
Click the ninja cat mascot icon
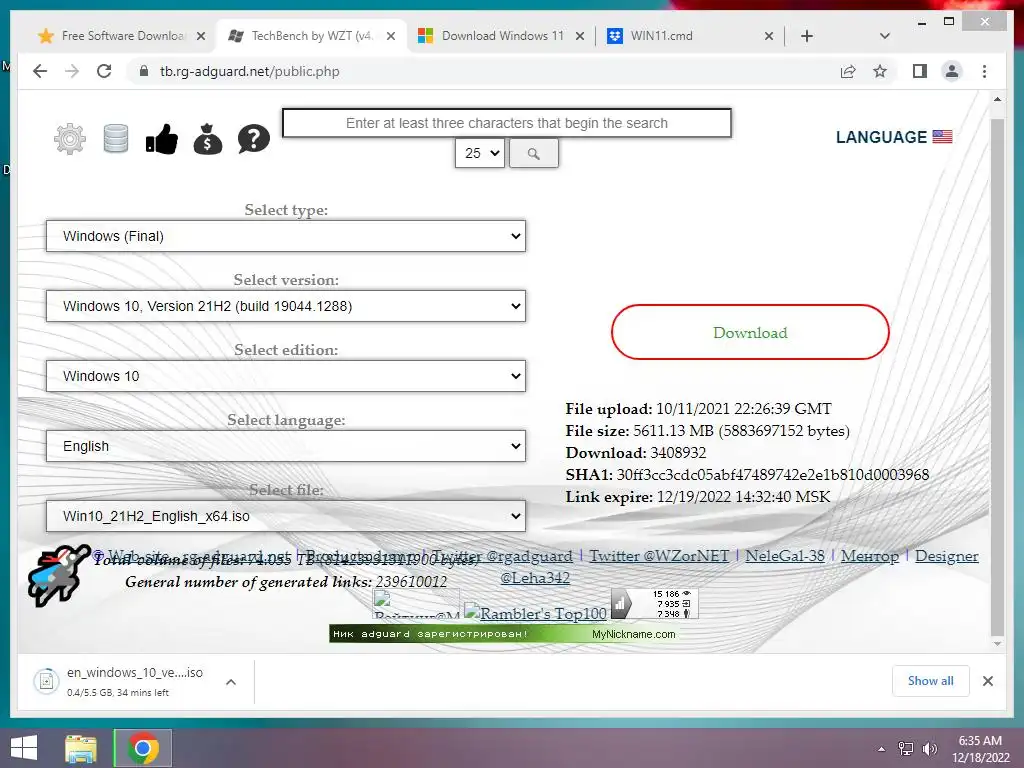pyautogui.click(x=57, y=575)
